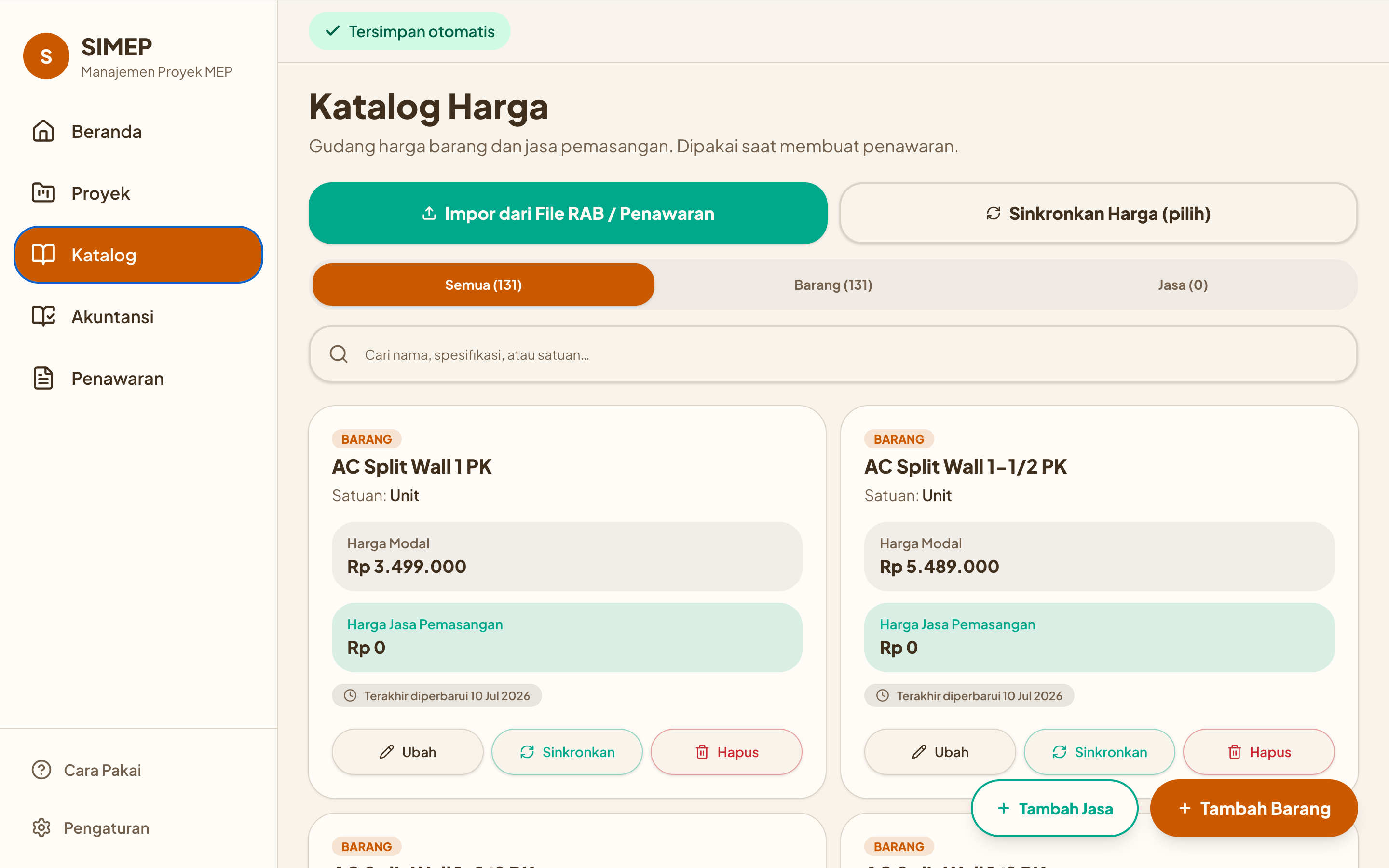Click the Tambah Jasa button
This screenshot has height=868, width=1389.
tap(1054, 808)
